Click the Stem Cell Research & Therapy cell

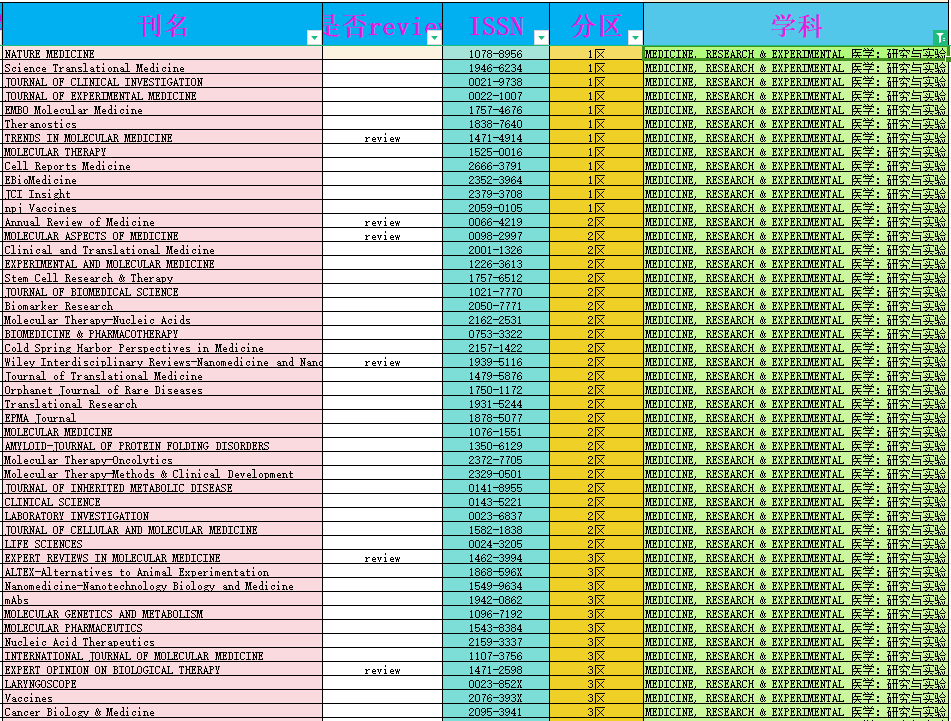tap(163, 278)
